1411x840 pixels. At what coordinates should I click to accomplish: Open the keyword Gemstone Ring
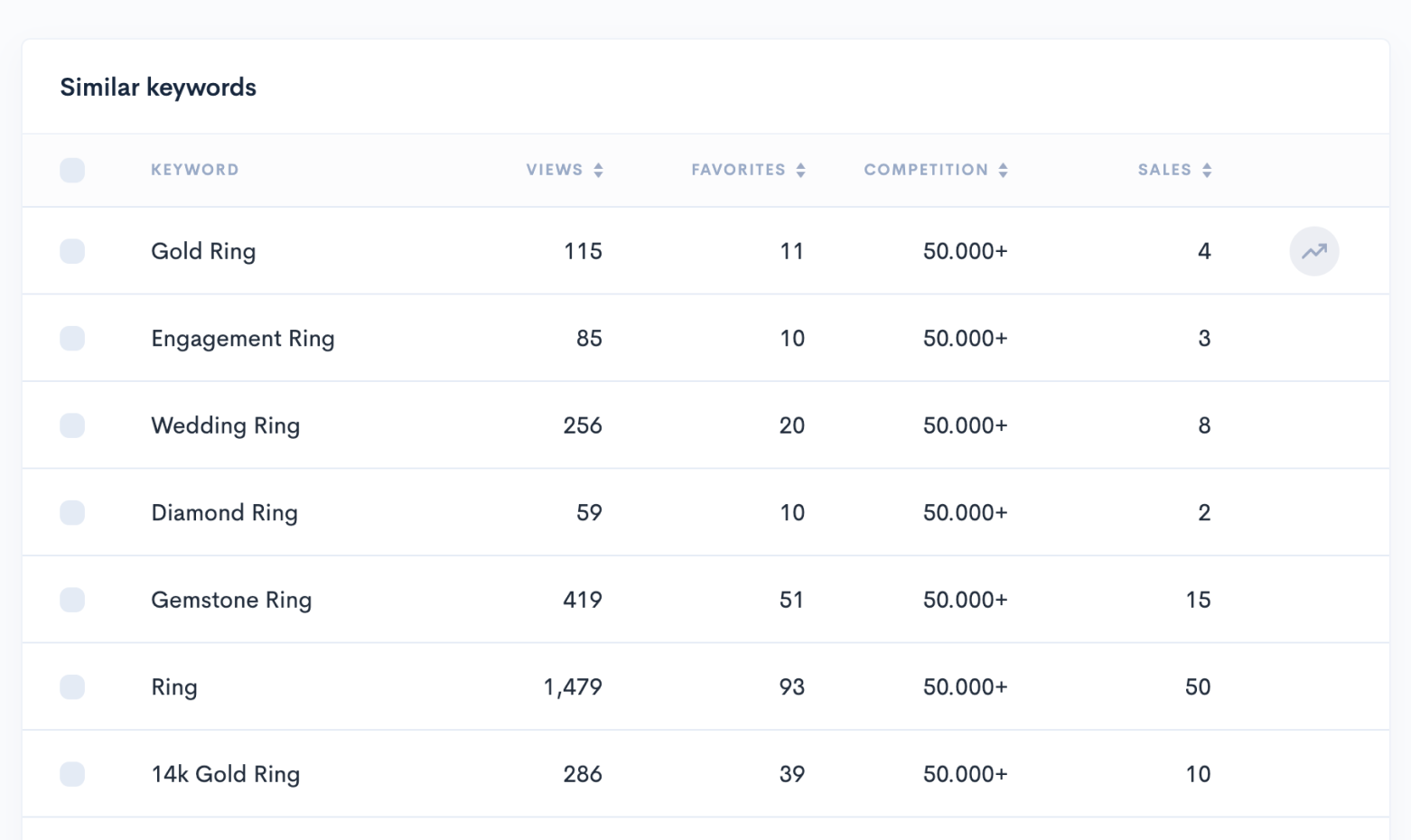tap(231, 599)
